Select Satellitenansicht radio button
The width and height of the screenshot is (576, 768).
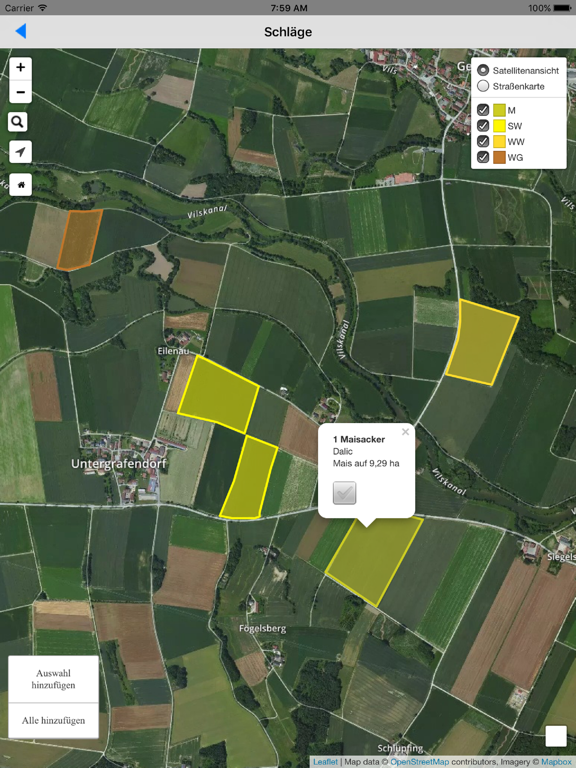(483, 70)
